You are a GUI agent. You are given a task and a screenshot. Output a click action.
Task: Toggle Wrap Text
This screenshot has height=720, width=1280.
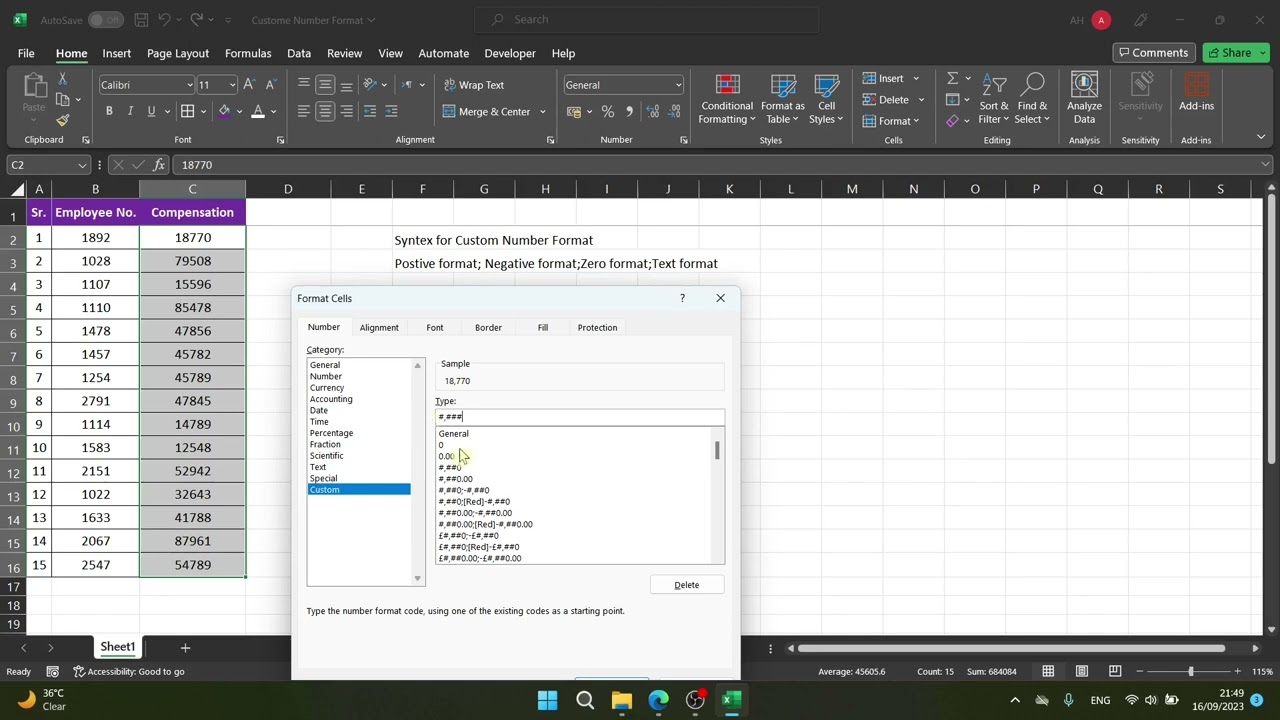(x=474, y=85)
